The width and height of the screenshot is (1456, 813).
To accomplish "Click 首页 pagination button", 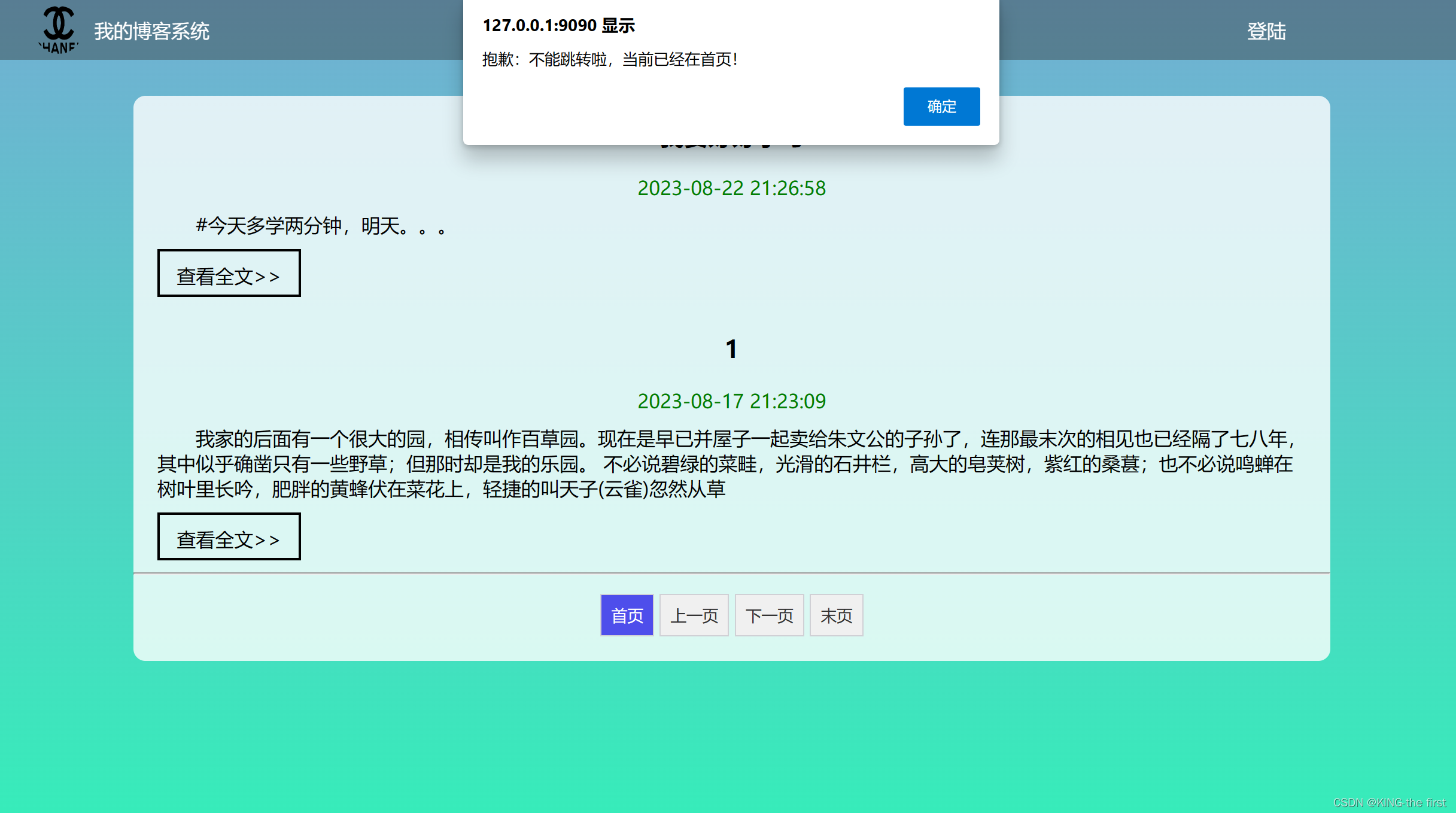I will tap(626, 615).
